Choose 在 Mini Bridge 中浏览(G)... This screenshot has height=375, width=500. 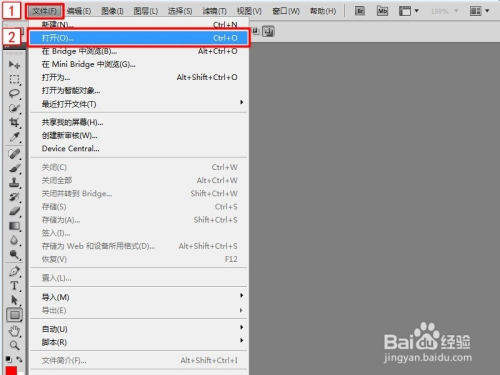click(x=139, y=64)
